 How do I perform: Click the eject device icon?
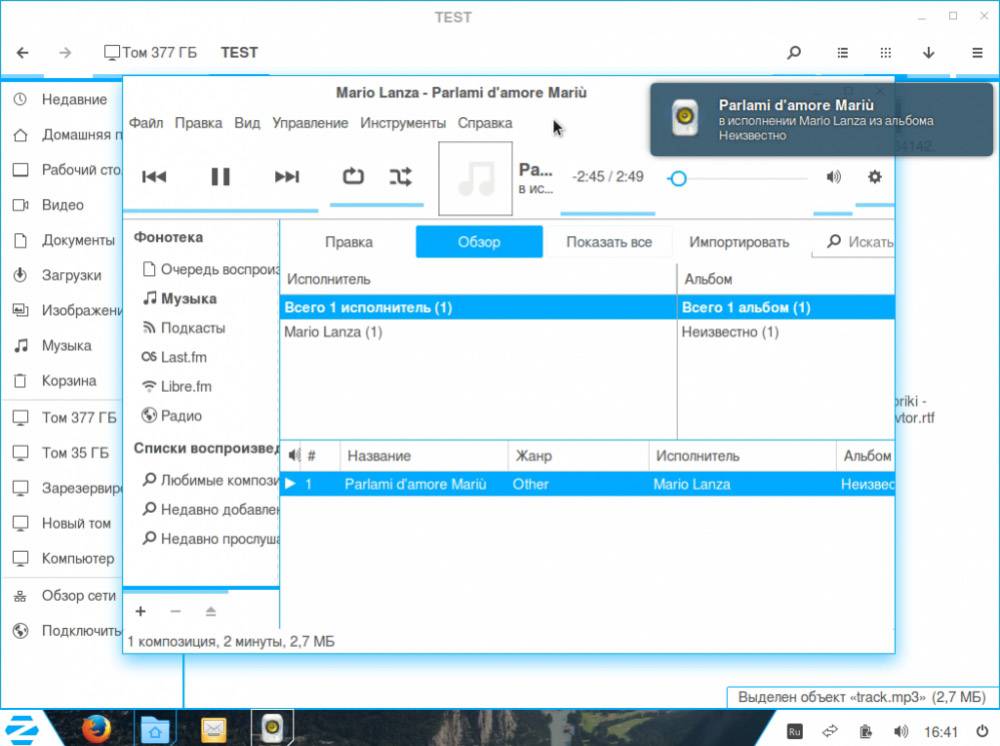(x=210, y=611)
